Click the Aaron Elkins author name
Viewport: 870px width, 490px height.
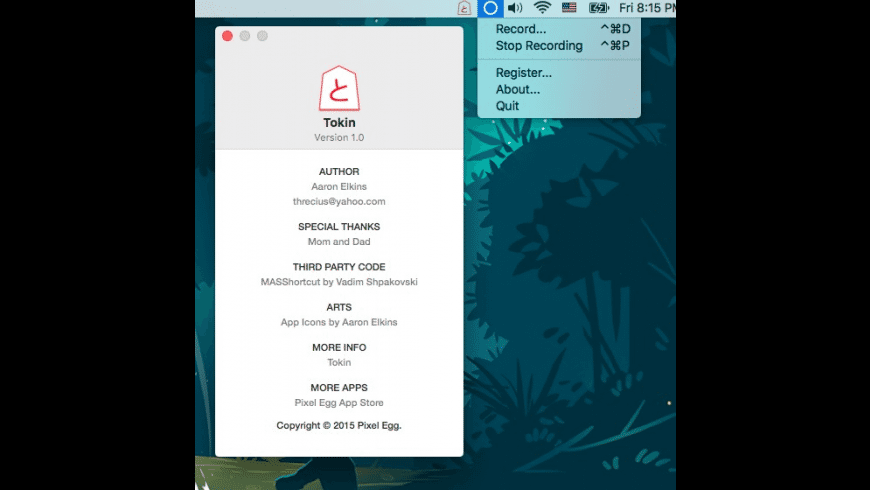click(x=339, y=186)
